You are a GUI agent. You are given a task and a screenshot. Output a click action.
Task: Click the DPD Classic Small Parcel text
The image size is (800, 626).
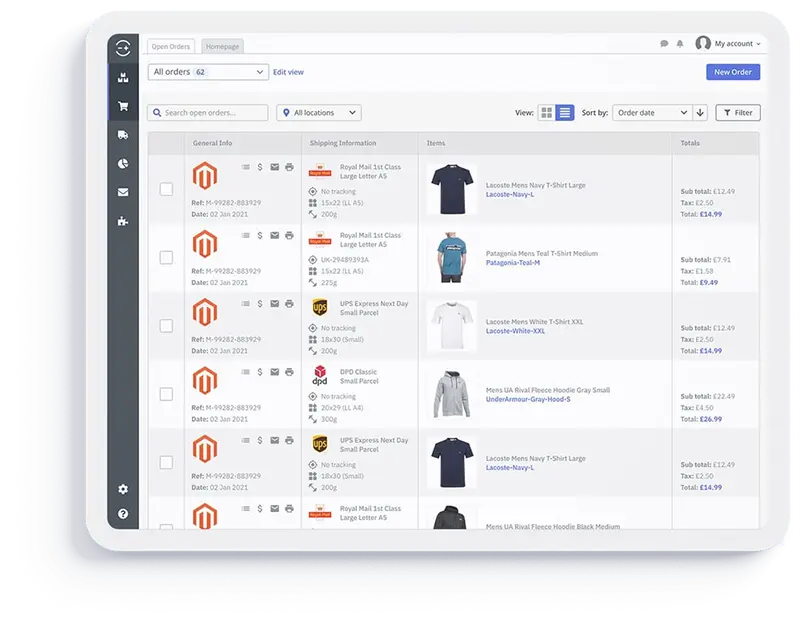click(359, 377)
